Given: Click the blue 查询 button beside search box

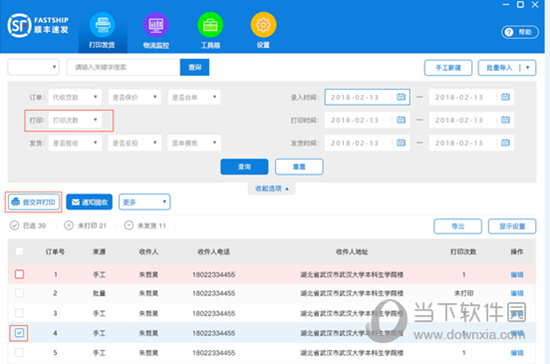Looking at the screenshot, I should 195,67.
